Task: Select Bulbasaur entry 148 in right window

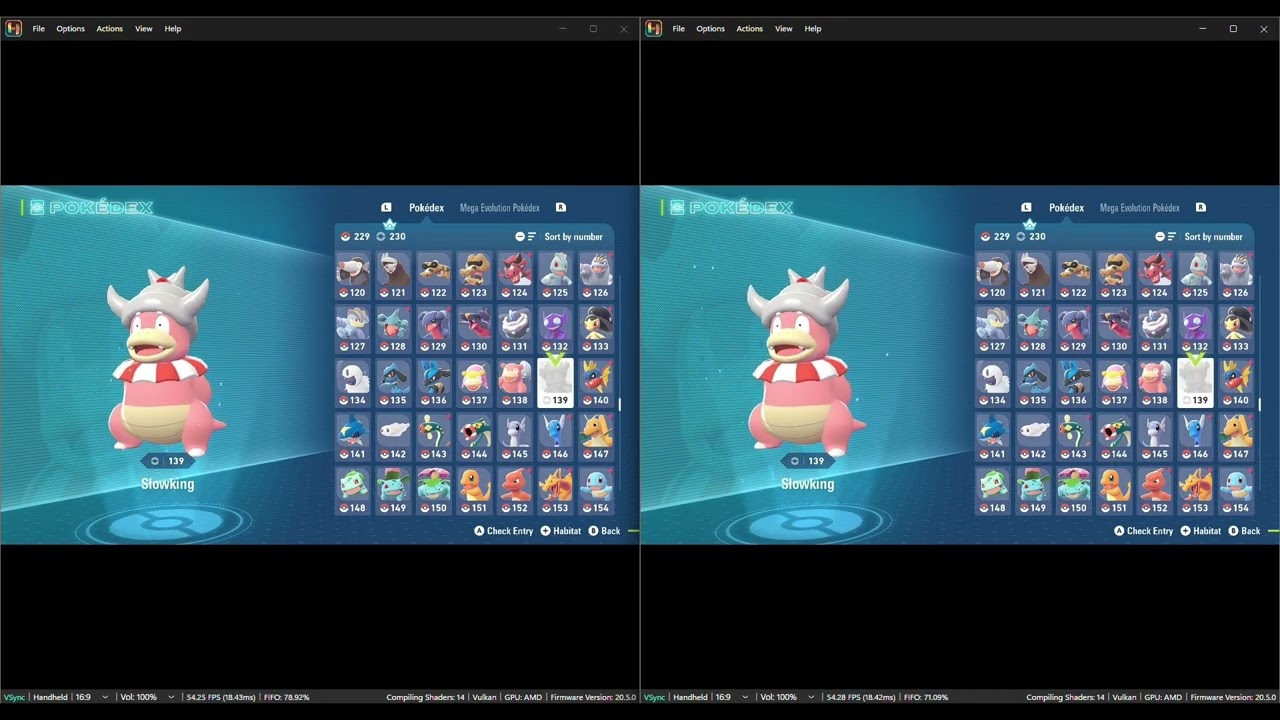Action: coord(993,491)
